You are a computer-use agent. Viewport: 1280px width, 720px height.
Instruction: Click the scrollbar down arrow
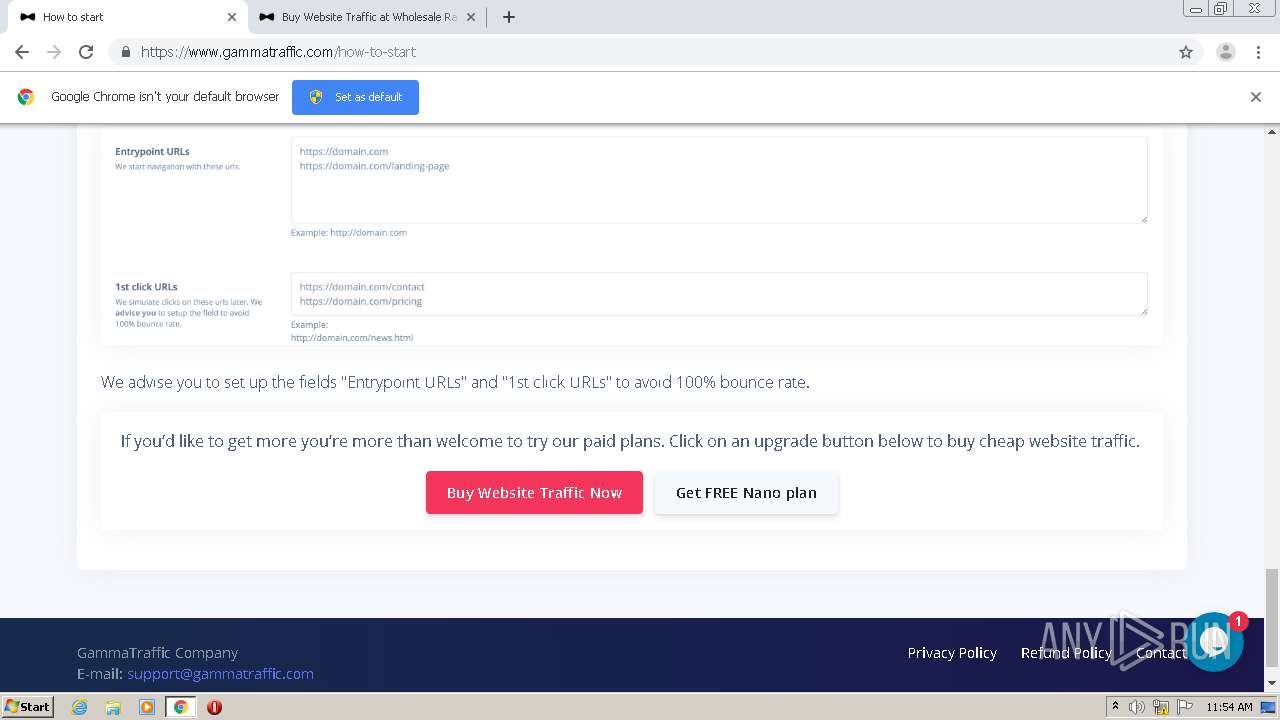point(1272,683)
